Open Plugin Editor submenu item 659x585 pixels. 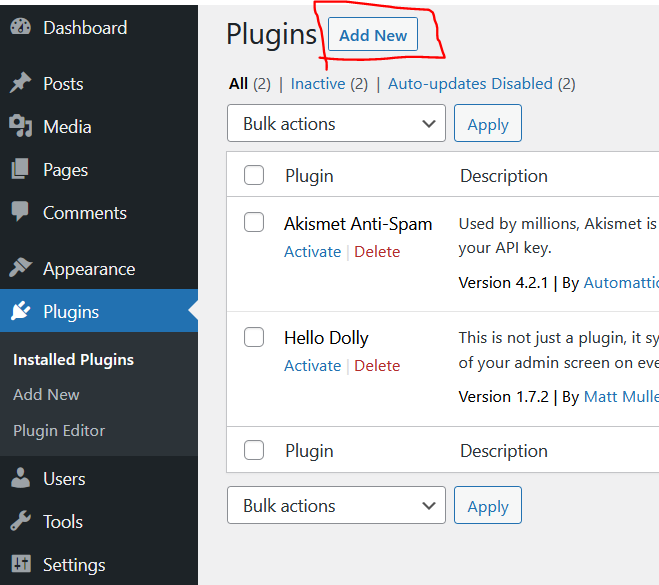pos(59,430)
